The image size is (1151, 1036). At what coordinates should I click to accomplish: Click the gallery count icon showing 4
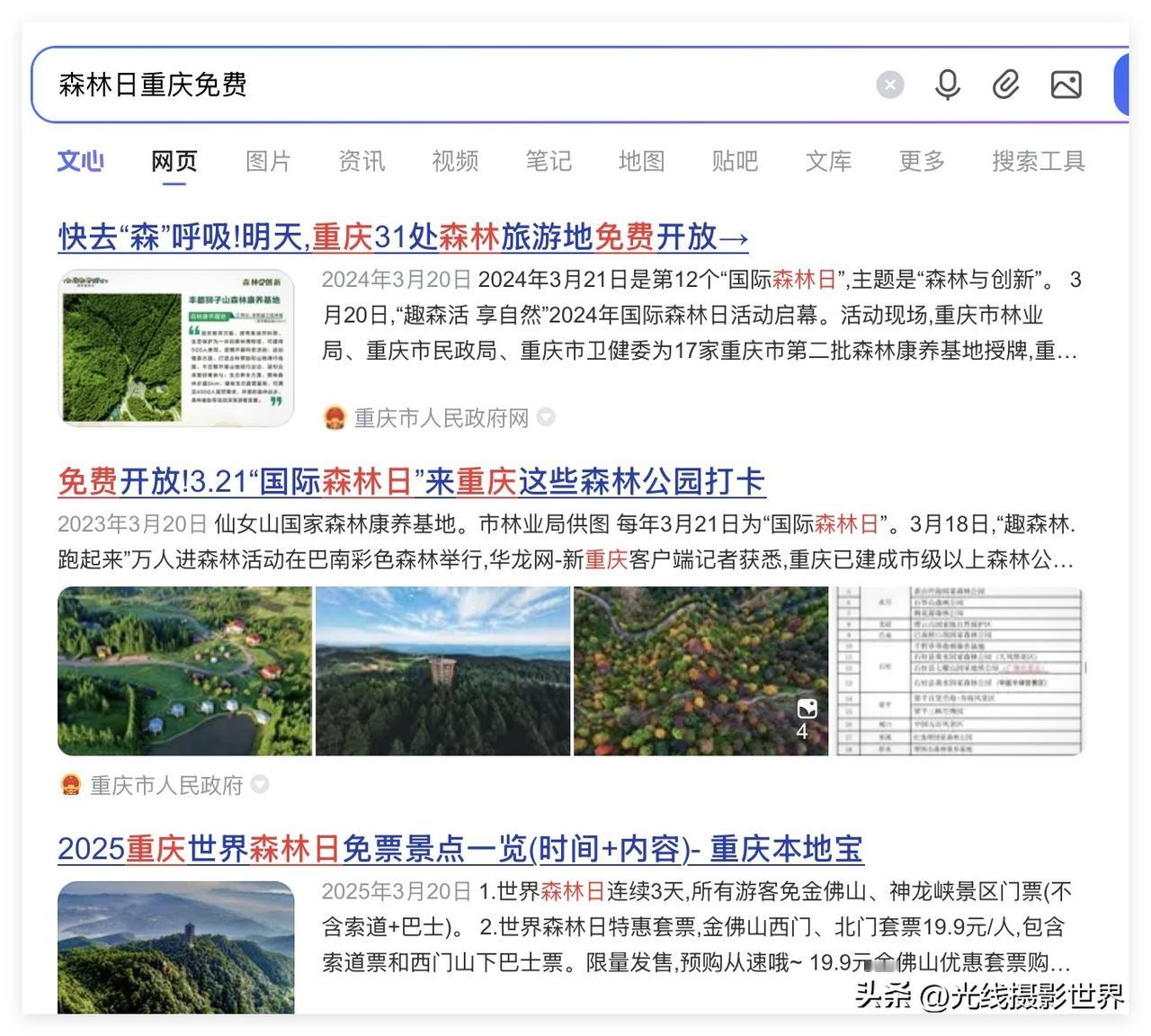click(x=806, y=719)
